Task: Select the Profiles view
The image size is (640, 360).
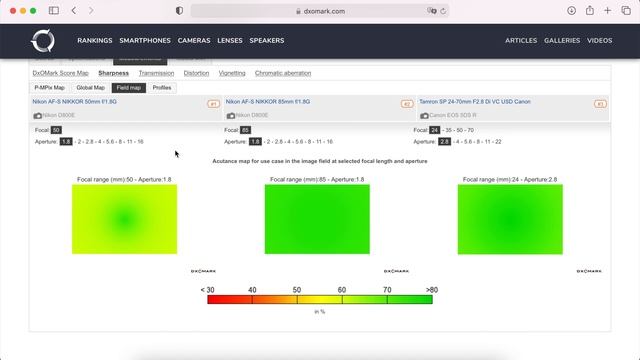Action: click(x=162, y=88)
